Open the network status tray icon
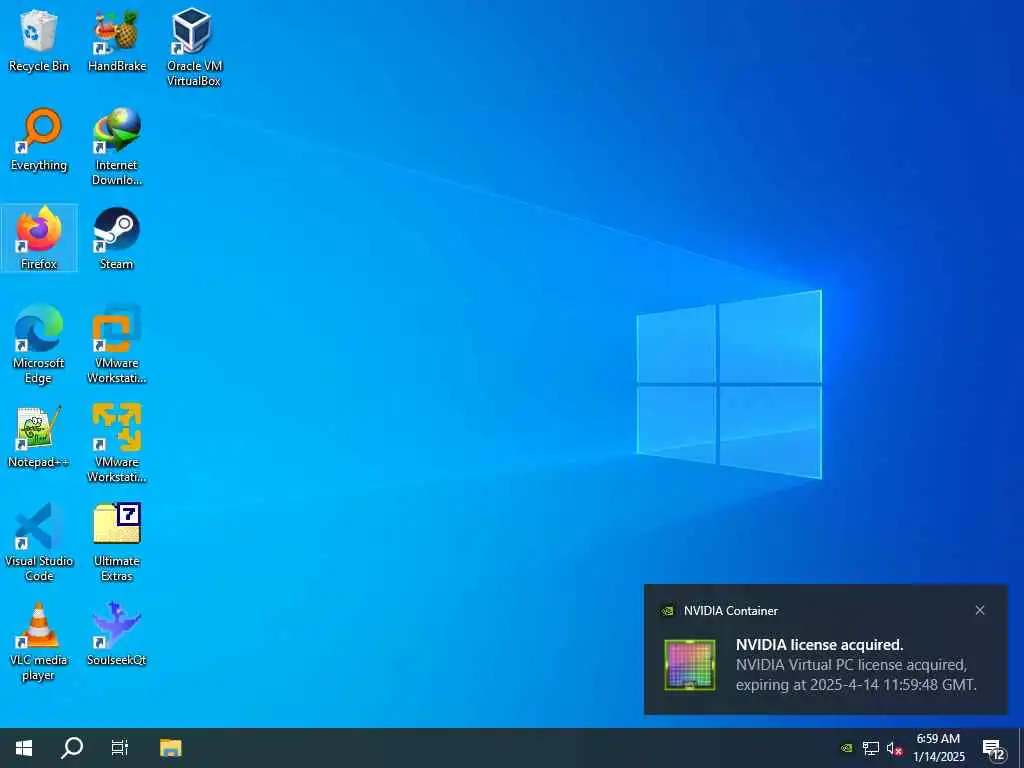The height and width of the screenshot is (768, 1024). 871,748
